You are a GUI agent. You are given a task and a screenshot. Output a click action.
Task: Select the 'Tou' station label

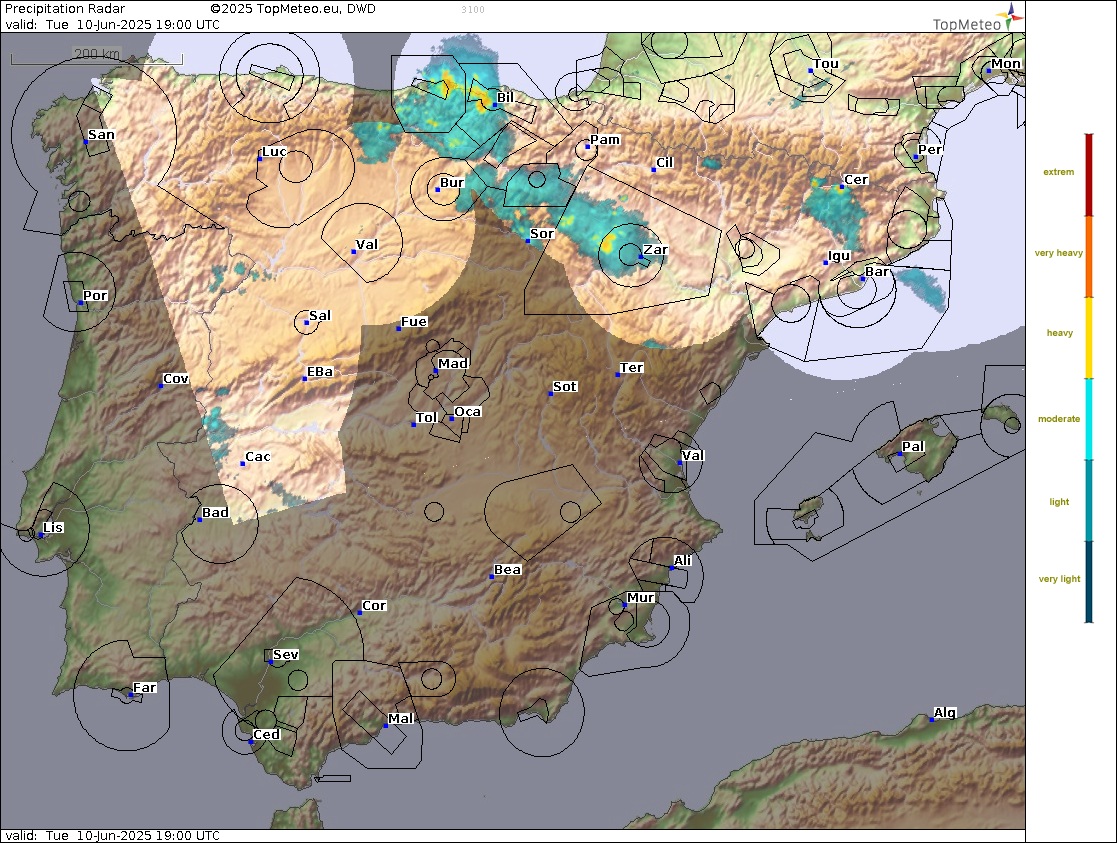(826, 63)
